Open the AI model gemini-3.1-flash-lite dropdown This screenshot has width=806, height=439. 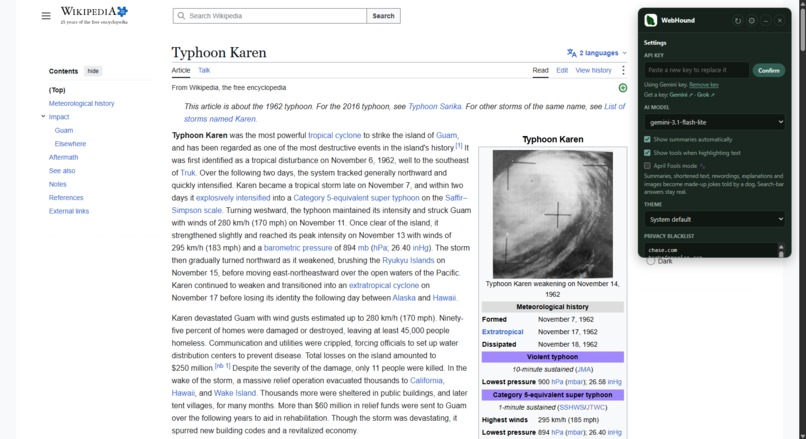pos(715,122)
